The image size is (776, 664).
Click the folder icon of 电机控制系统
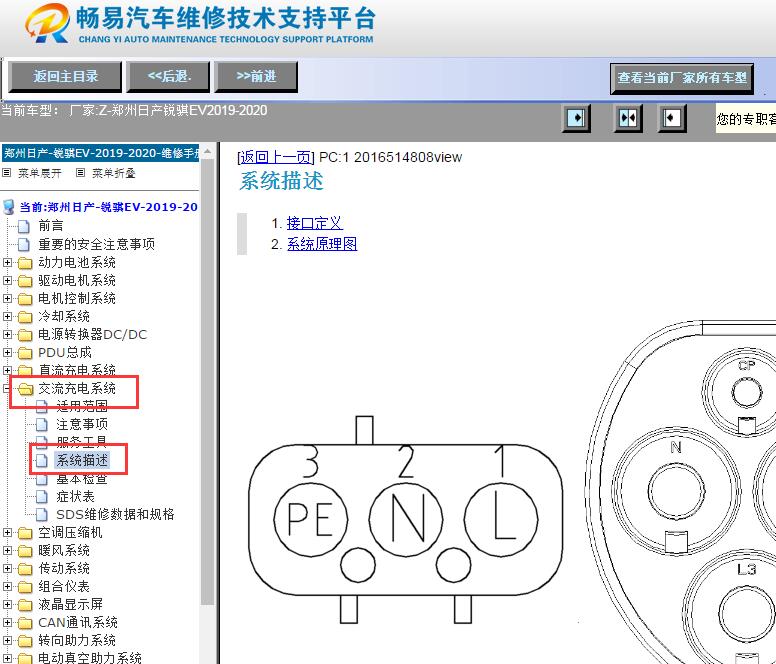point(25,299)
